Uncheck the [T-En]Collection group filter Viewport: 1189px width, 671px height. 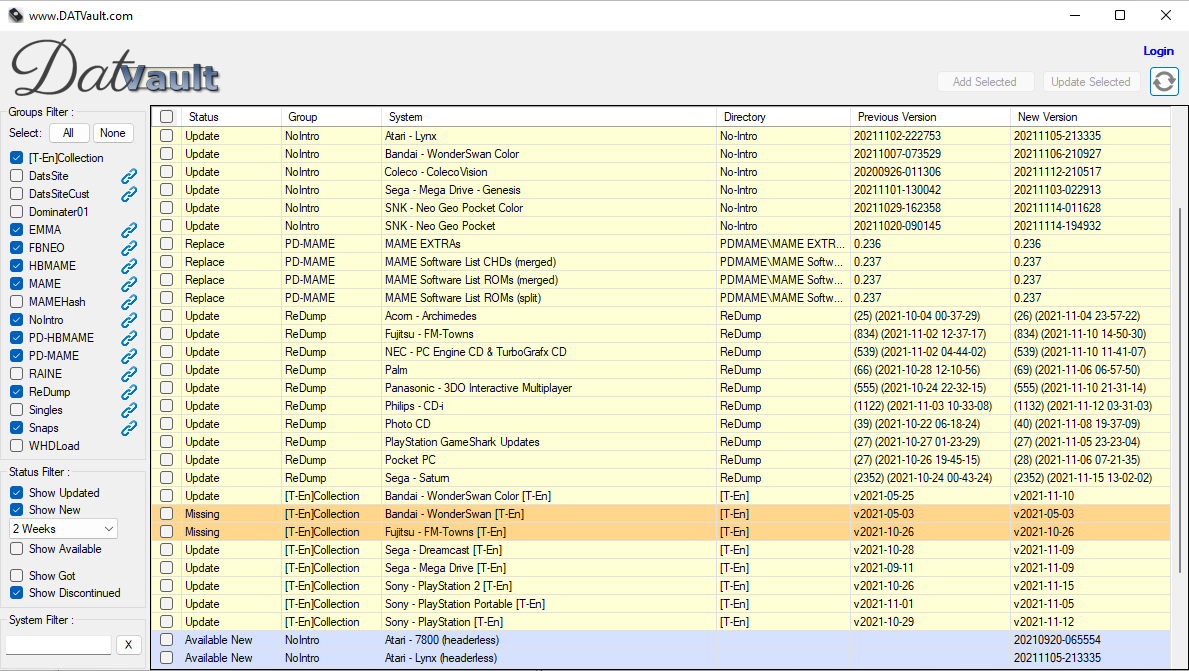17,158
